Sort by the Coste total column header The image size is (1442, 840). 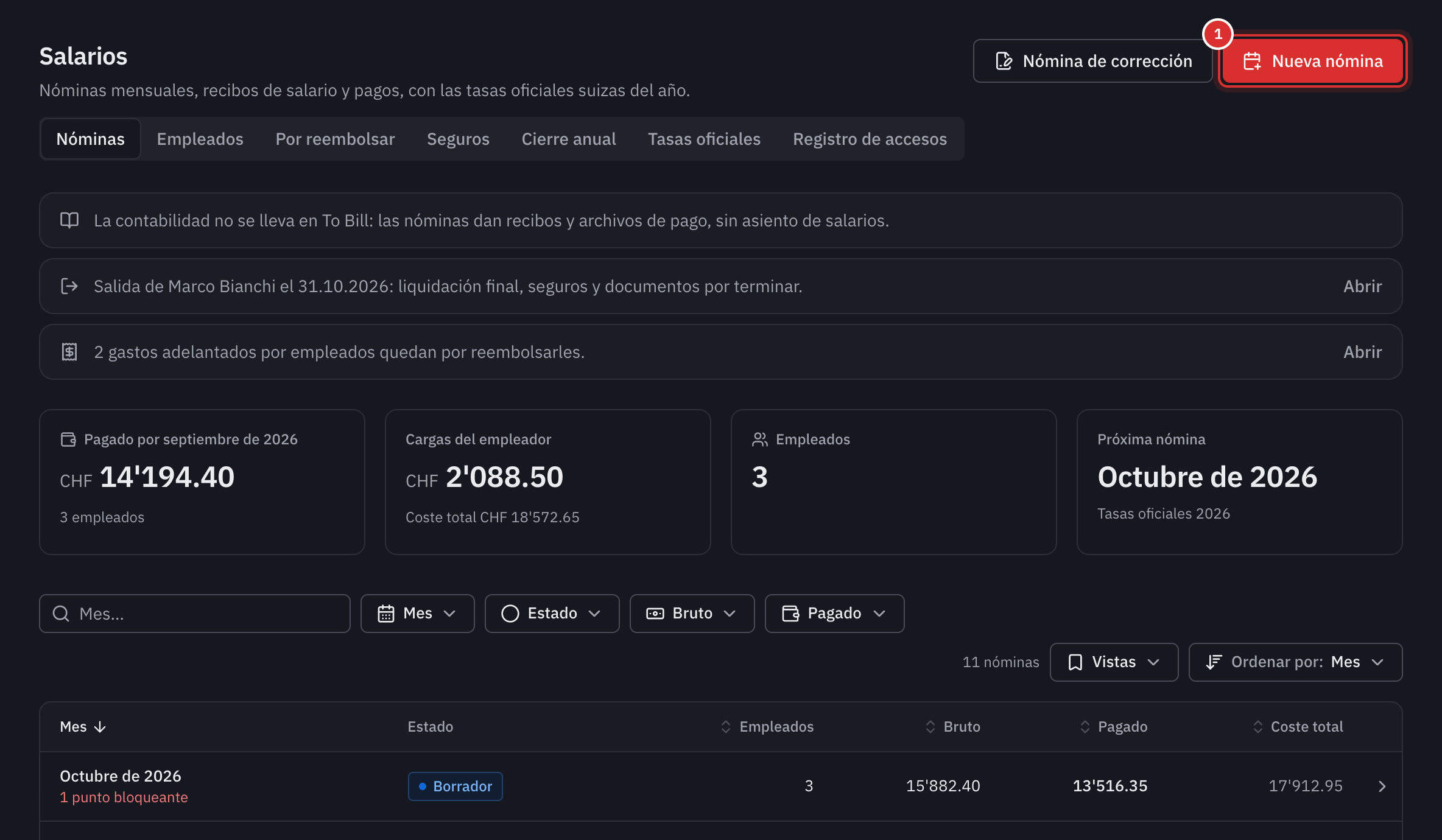point(1298,727)
